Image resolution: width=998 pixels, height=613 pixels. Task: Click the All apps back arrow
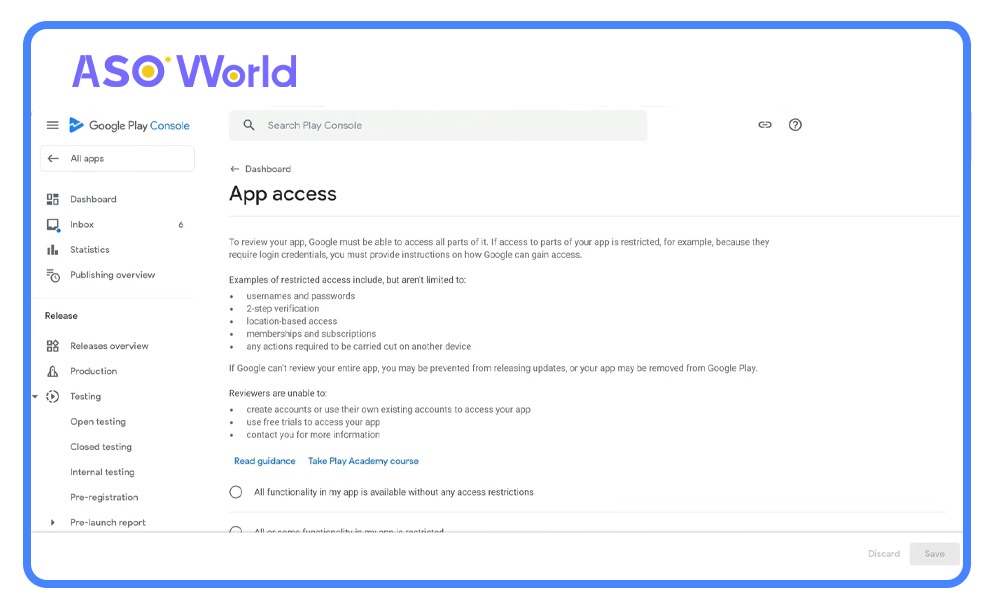pos(53,159)
